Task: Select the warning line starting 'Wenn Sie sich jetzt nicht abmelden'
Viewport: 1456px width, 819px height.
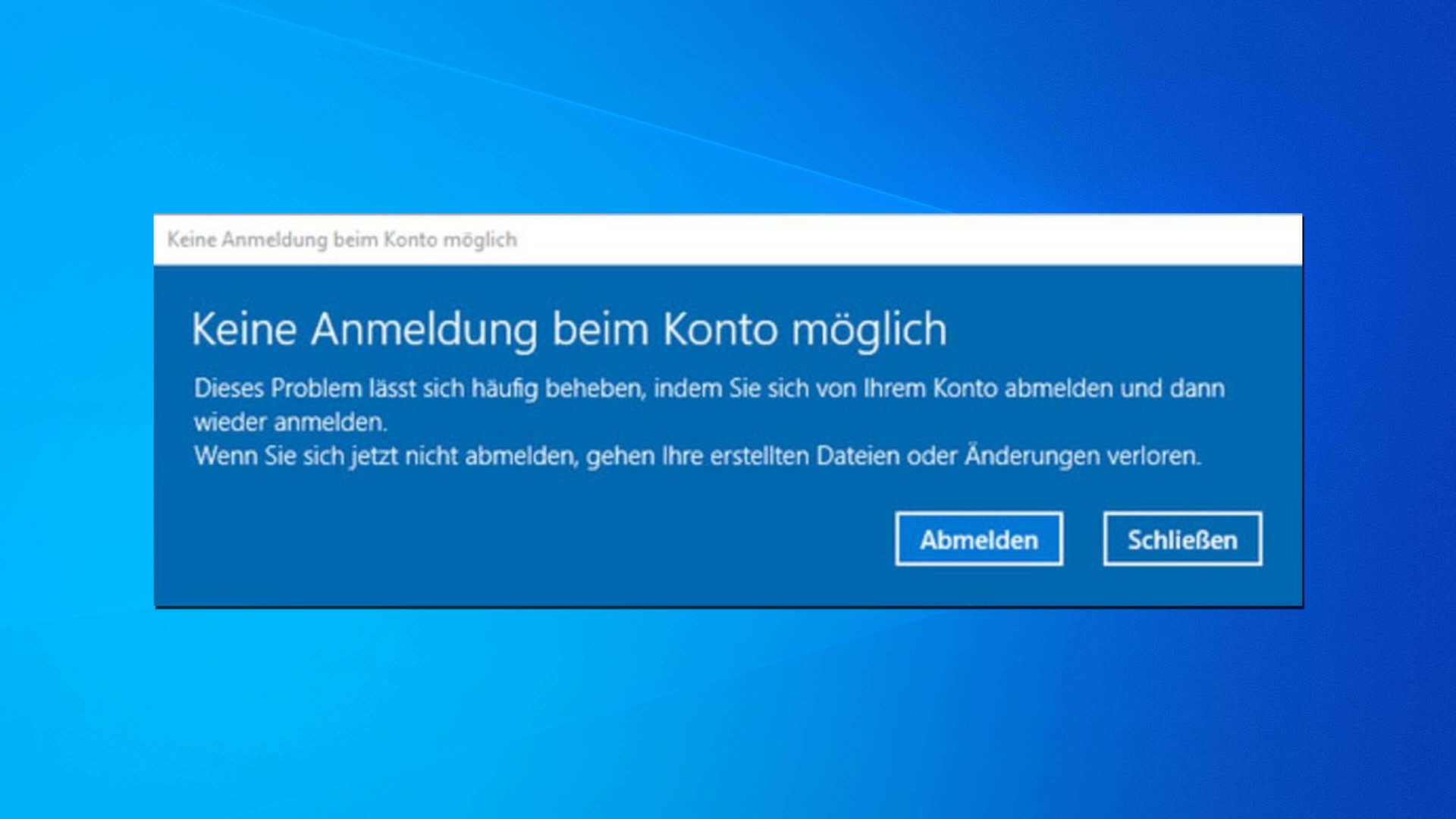Action: [x=698, y=457]
